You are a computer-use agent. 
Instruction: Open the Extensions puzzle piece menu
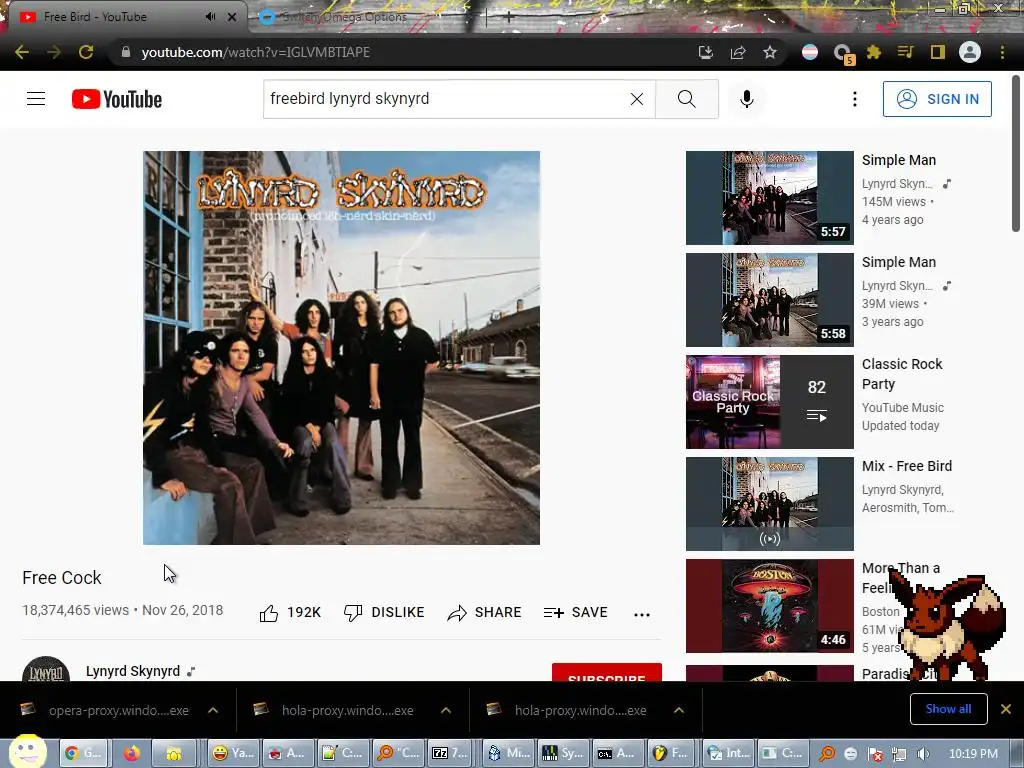[874, 52]
